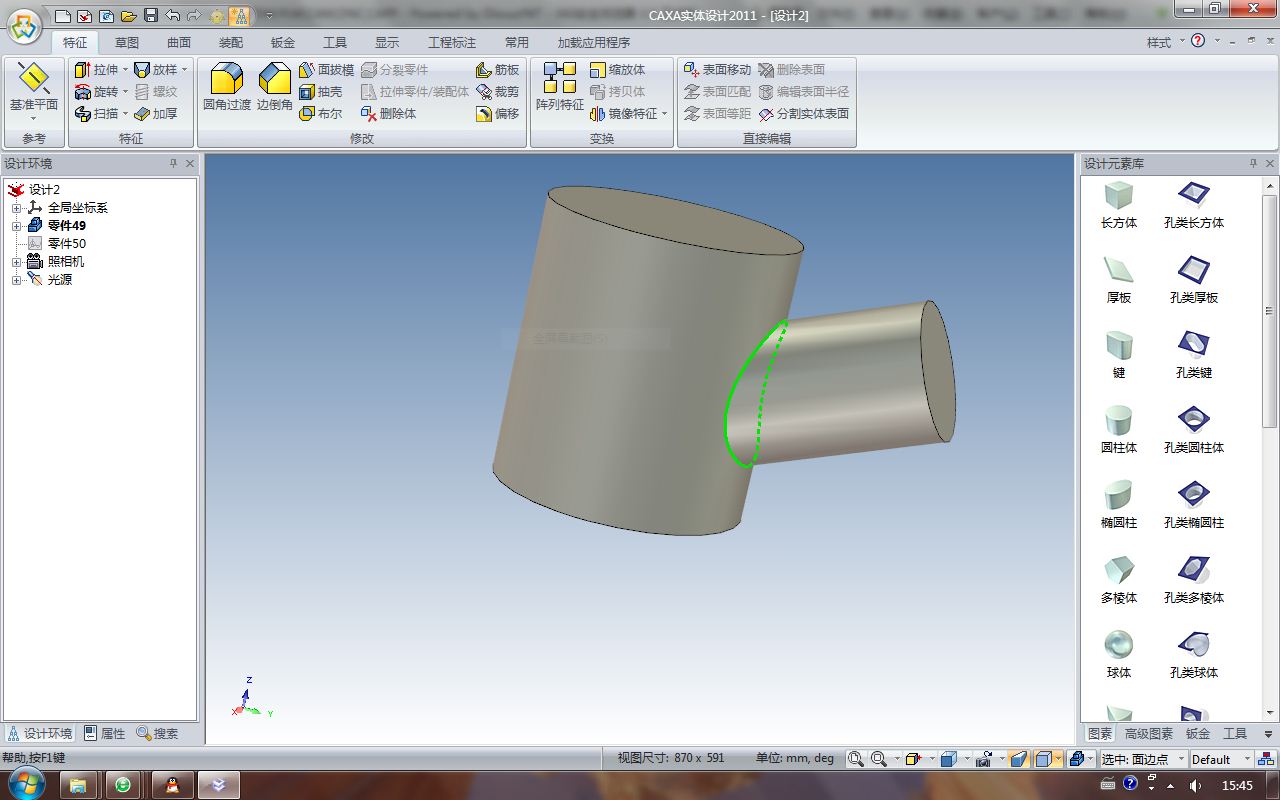
Task: Pick the 孔类圆柱体 hole cylinder element
Action: click(1194, 429)
